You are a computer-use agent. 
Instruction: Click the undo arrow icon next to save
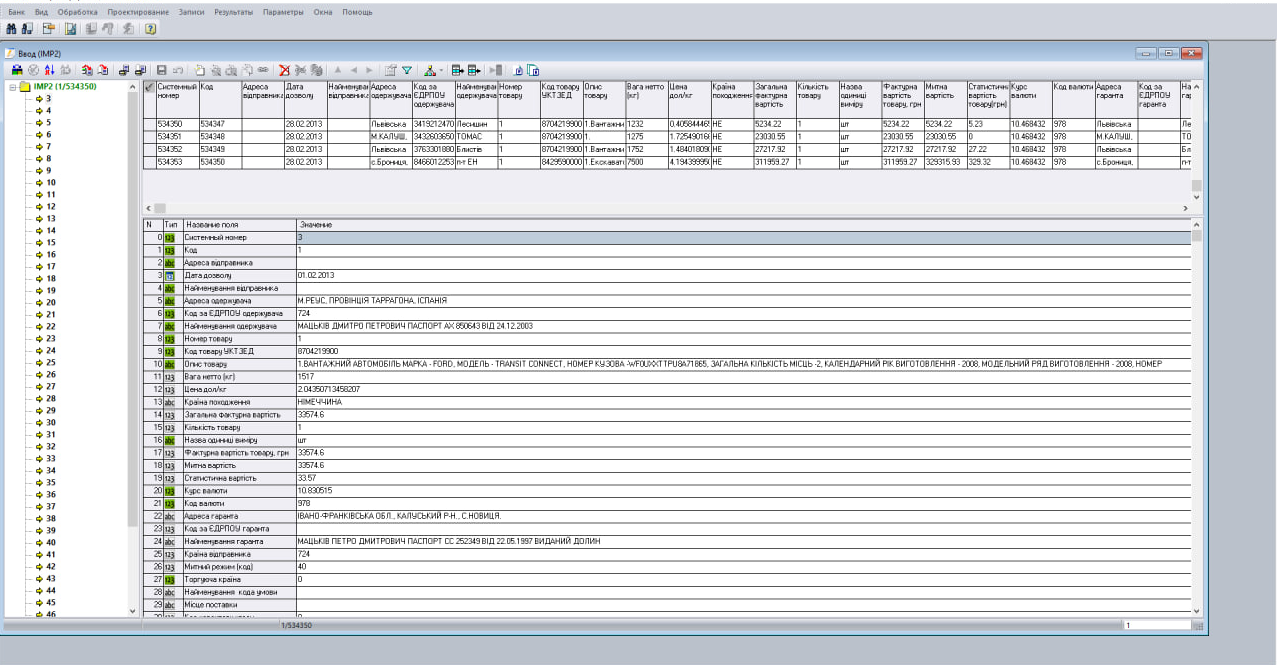(x=178, y=70)
